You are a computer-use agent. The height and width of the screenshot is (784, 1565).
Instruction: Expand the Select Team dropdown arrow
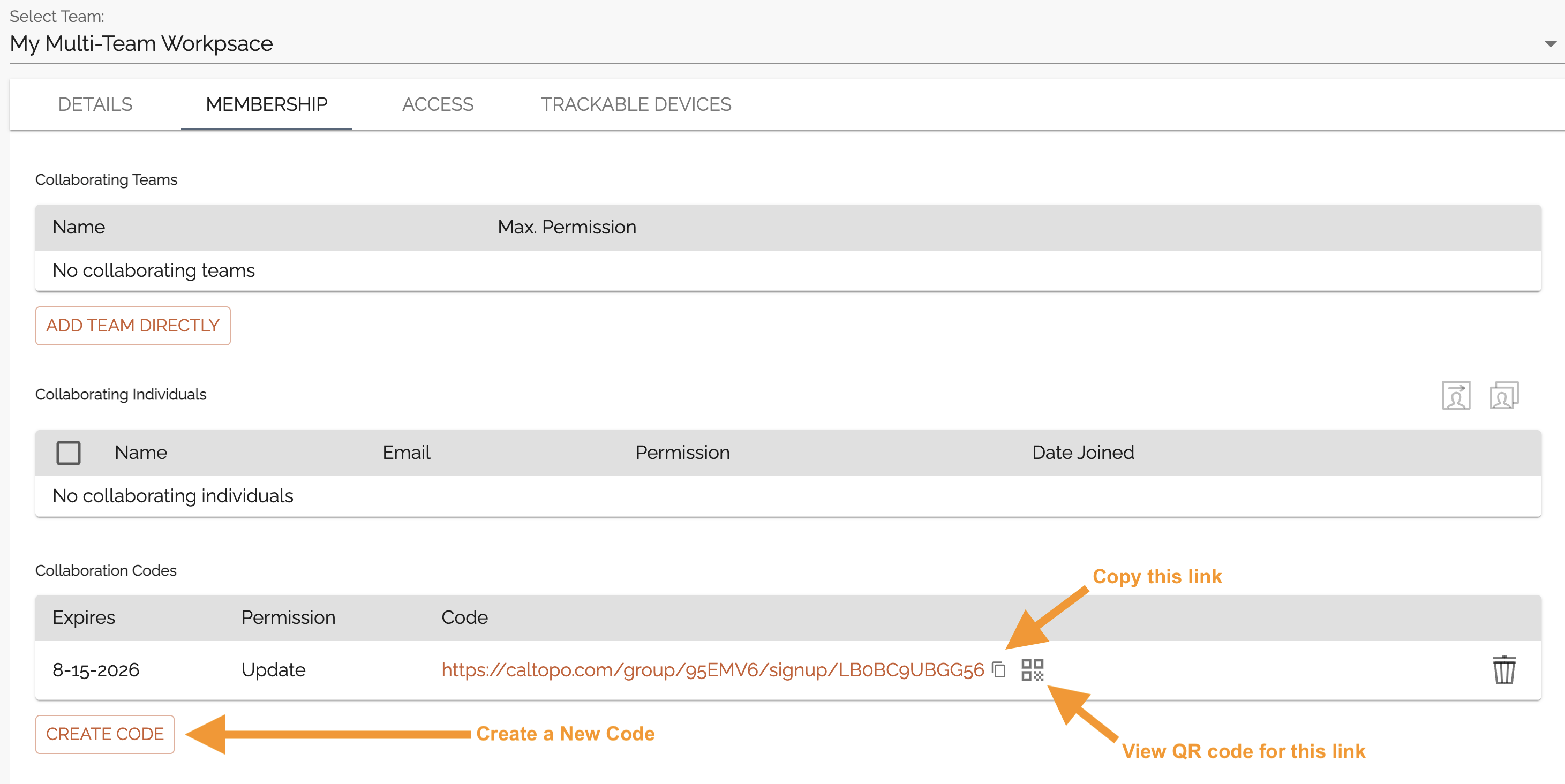coord(1550,44)
